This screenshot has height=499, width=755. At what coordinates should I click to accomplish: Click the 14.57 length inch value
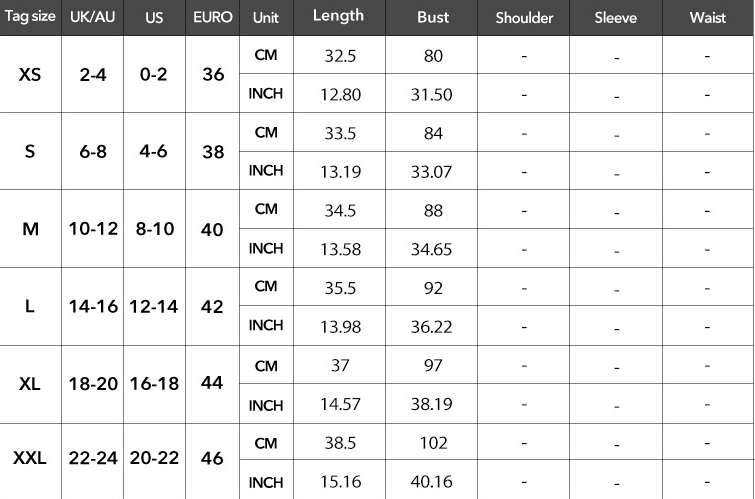(341, 404)
